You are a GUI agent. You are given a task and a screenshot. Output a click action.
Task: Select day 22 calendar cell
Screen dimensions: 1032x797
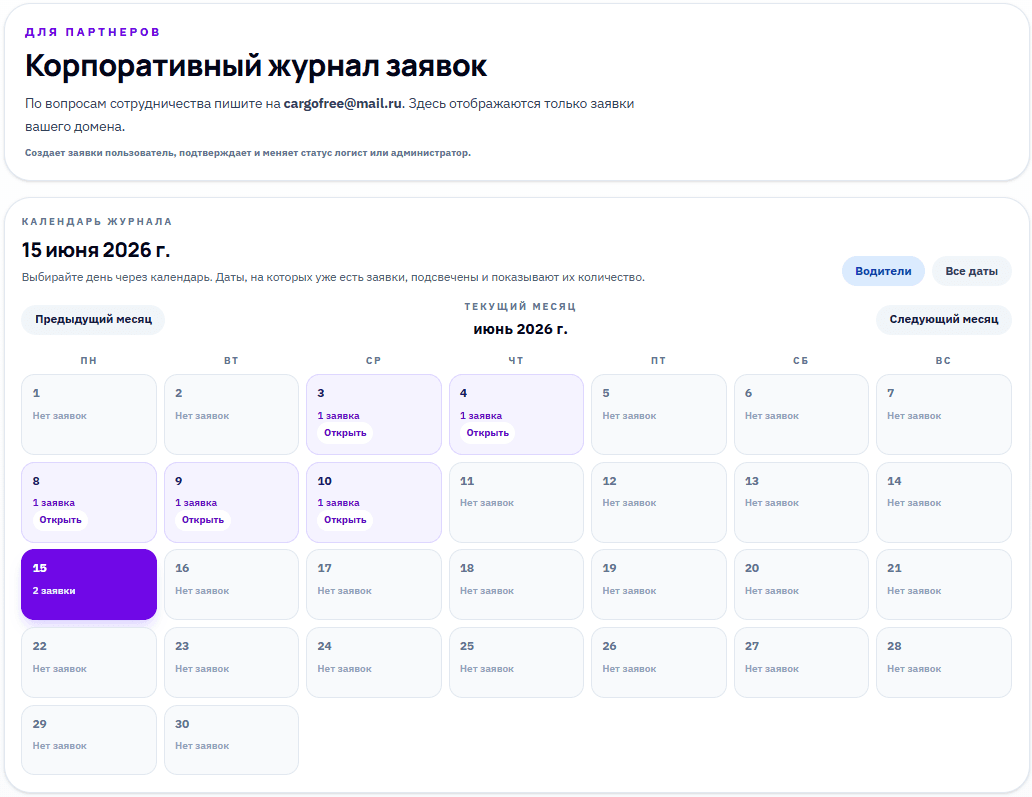[89, 662]
